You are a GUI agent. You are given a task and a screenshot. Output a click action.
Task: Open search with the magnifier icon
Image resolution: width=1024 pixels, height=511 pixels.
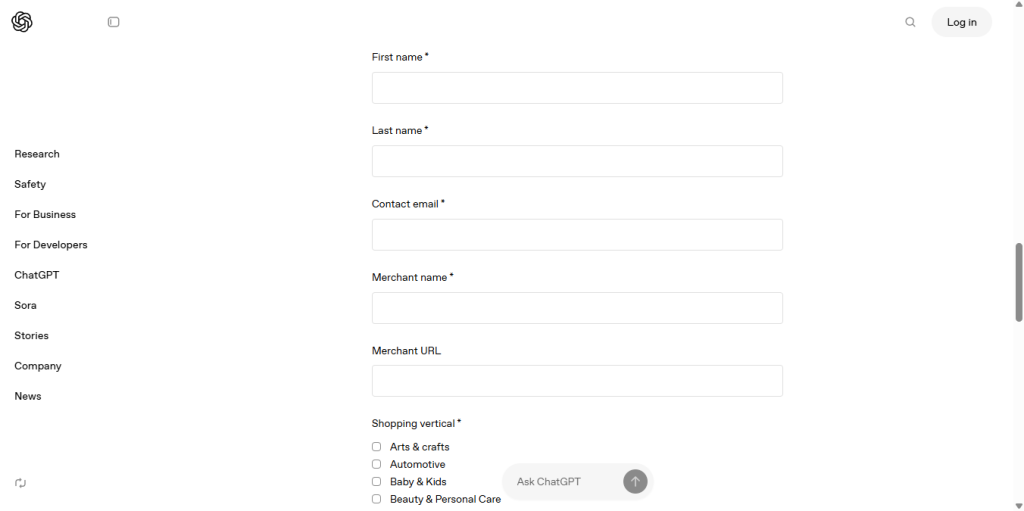[x=910, y=22]
